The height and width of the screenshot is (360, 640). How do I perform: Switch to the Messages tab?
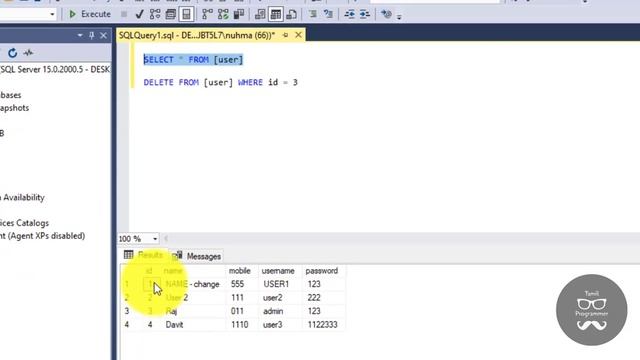point(197,256)
